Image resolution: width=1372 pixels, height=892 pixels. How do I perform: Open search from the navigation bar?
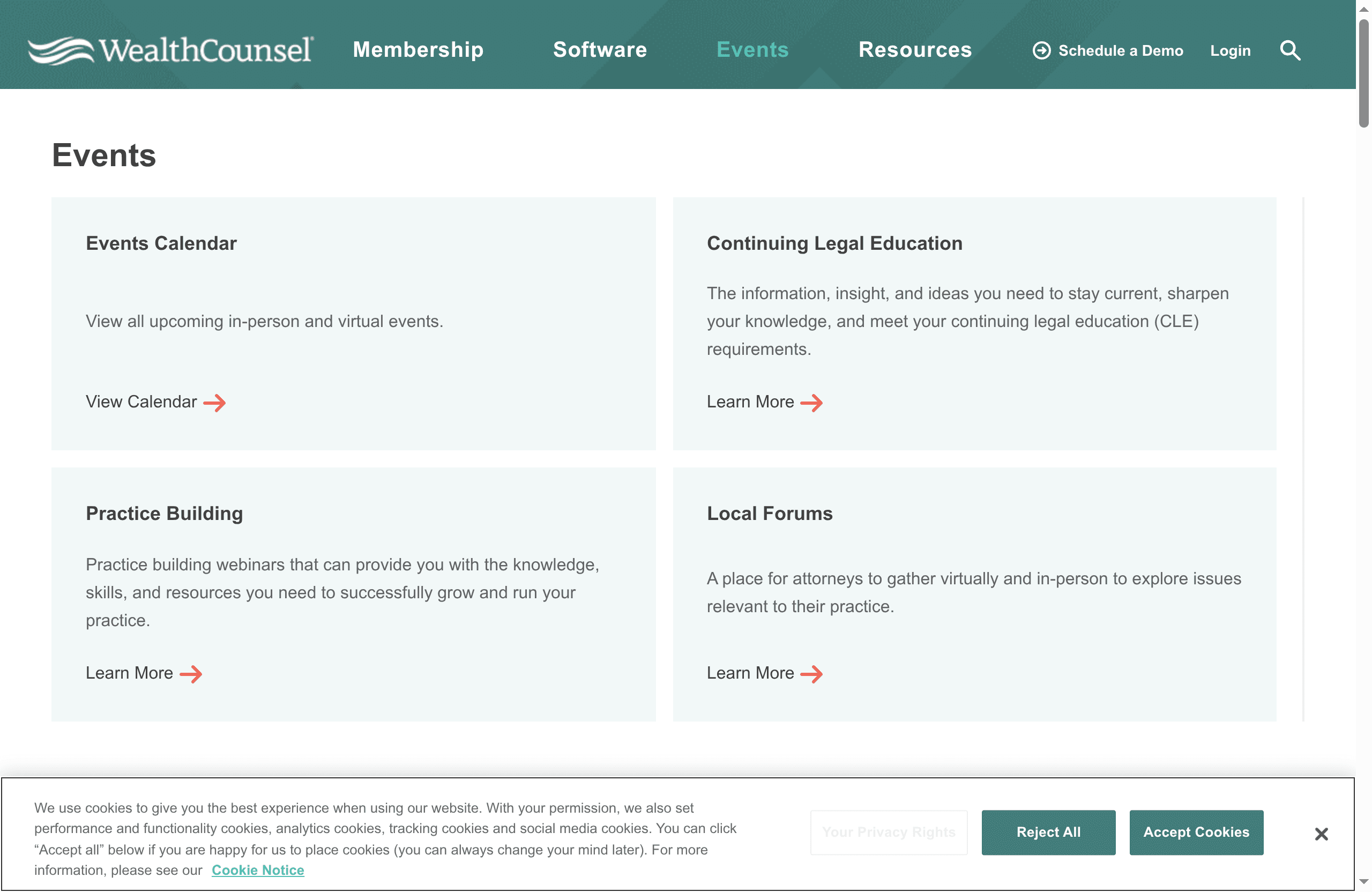coord(1290,50)
